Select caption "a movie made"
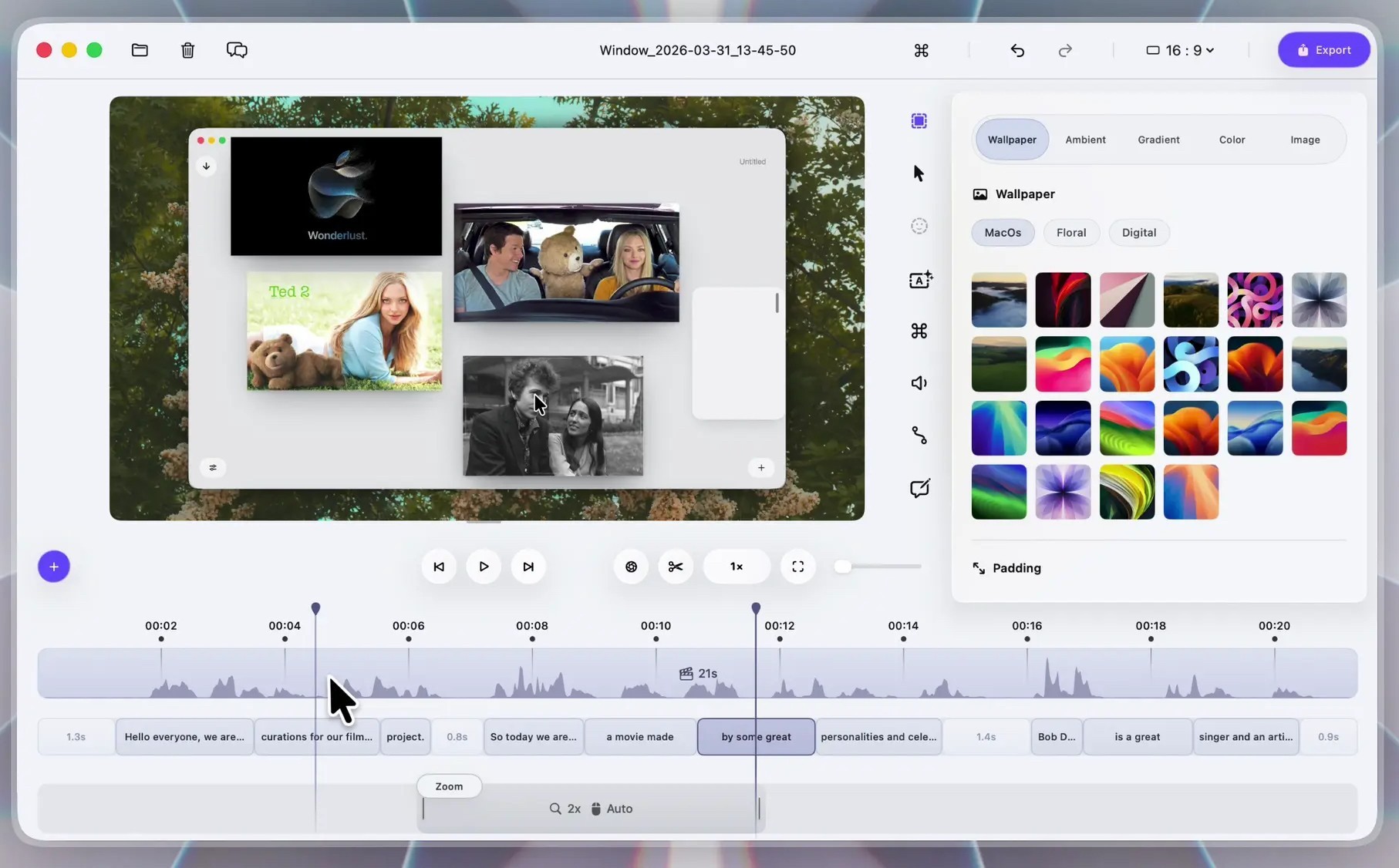 click(640, 737)
